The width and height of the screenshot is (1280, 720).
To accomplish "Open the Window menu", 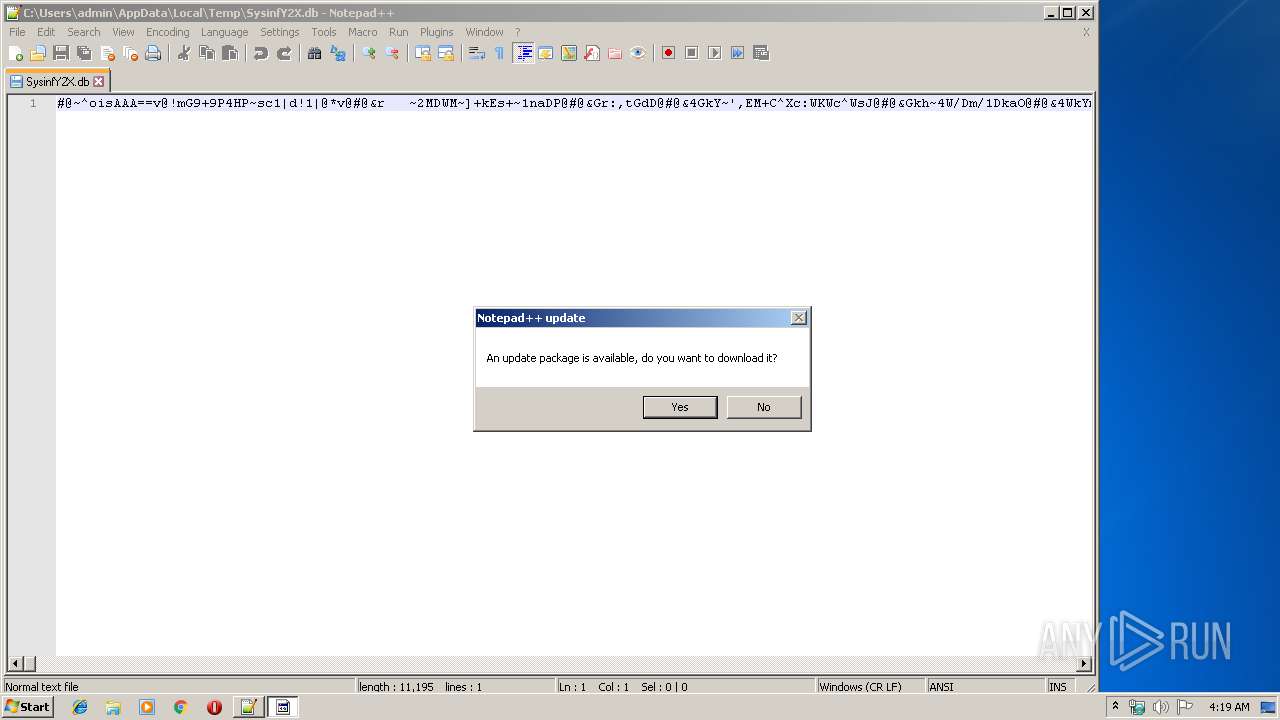I will (485, 32).
